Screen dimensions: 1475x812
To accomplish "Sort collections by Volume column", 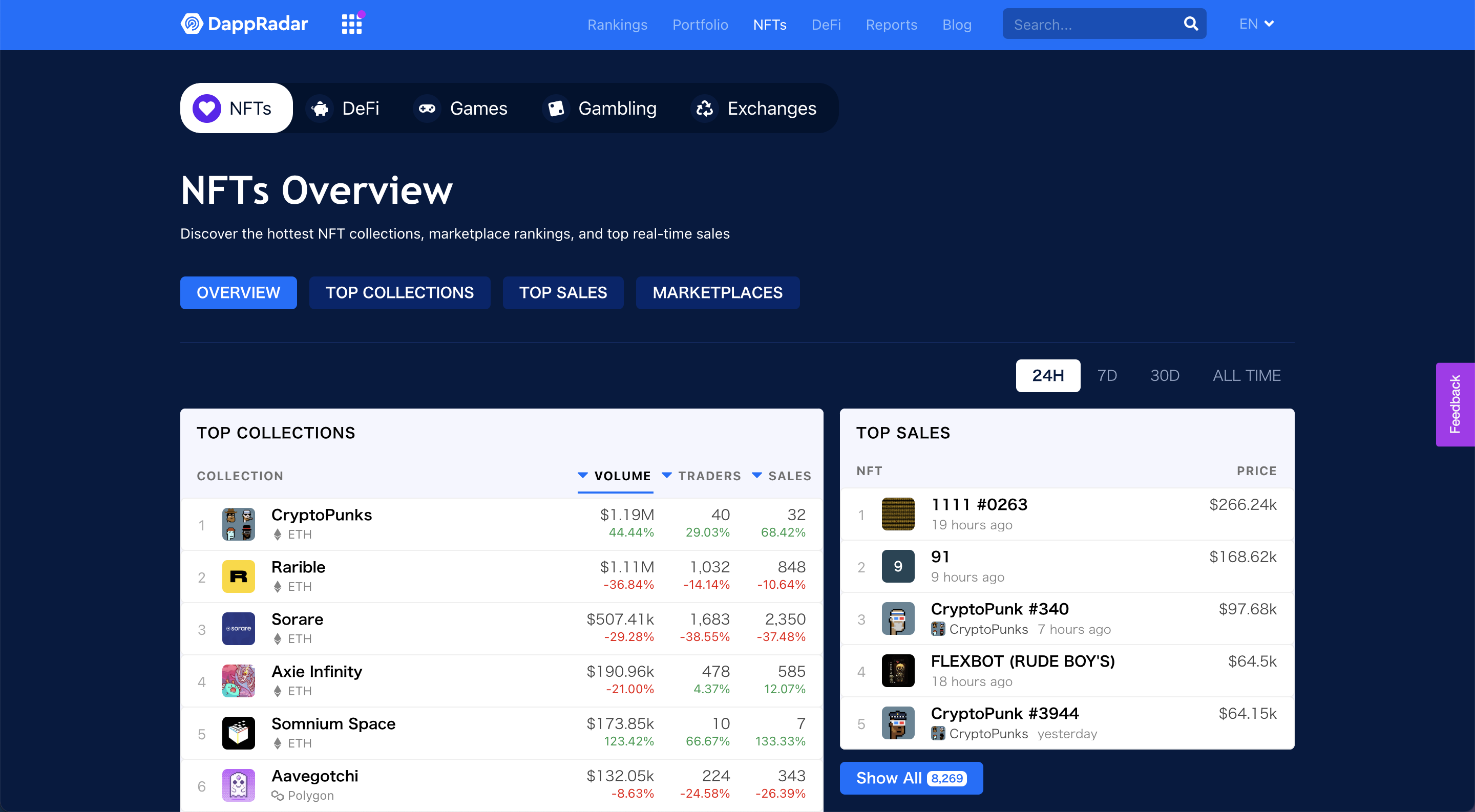I will 615,476.
